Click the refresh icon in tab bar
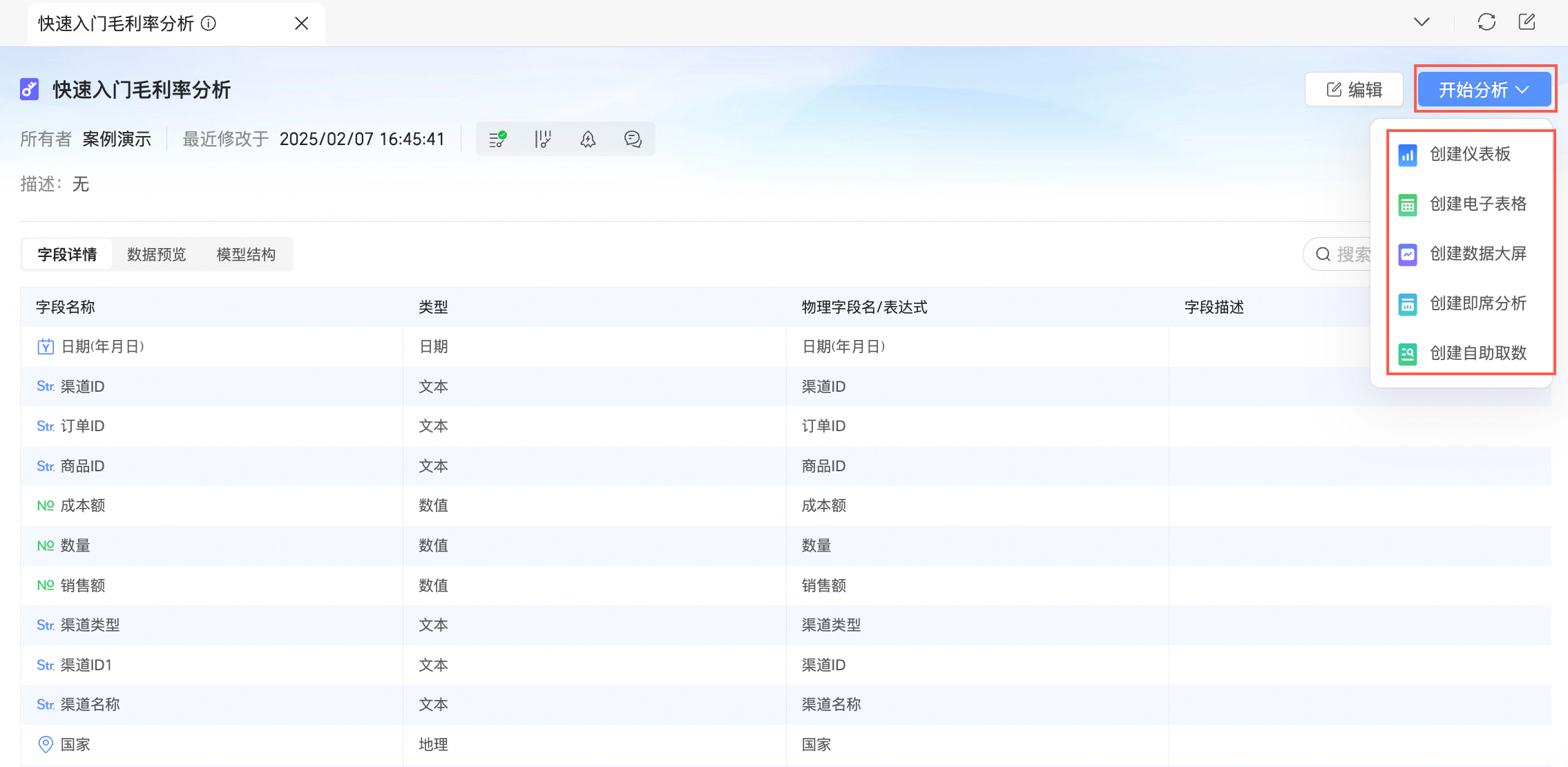The width and height of the screenshot is (1568, 767). point(1486,22)
